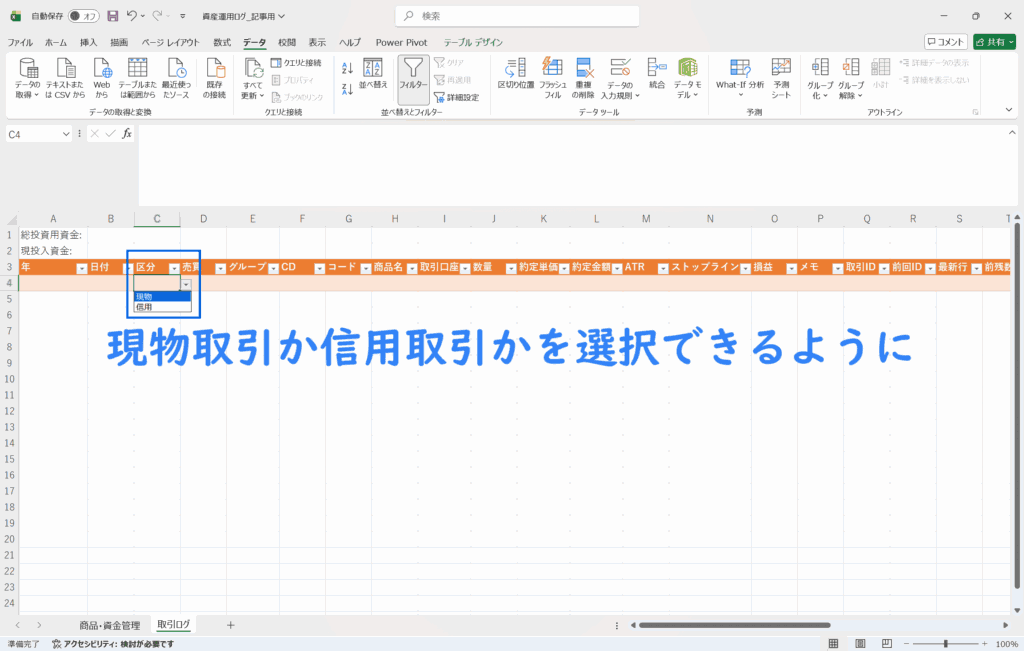Toggle the AutoSave switch
The image size is (1024, 651).
coord(83,16)
